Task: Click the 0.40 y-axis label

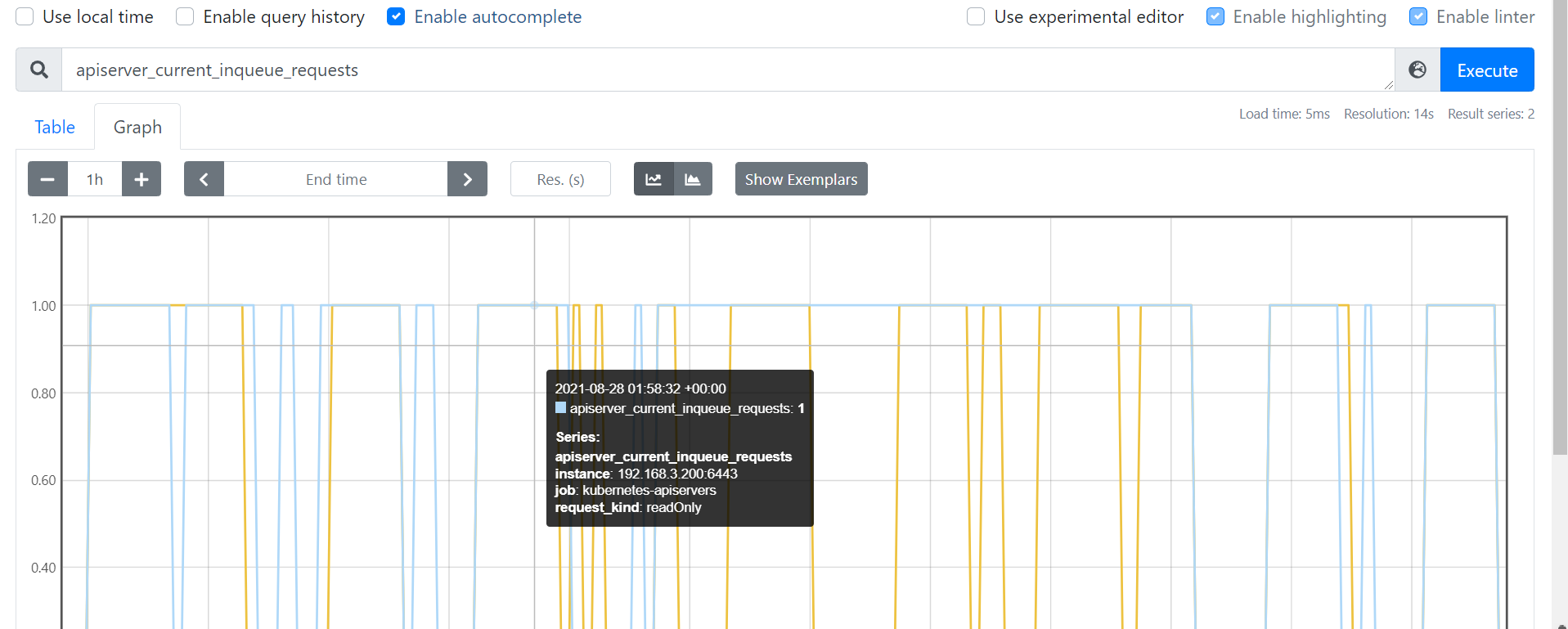Action: coord(43,568)
